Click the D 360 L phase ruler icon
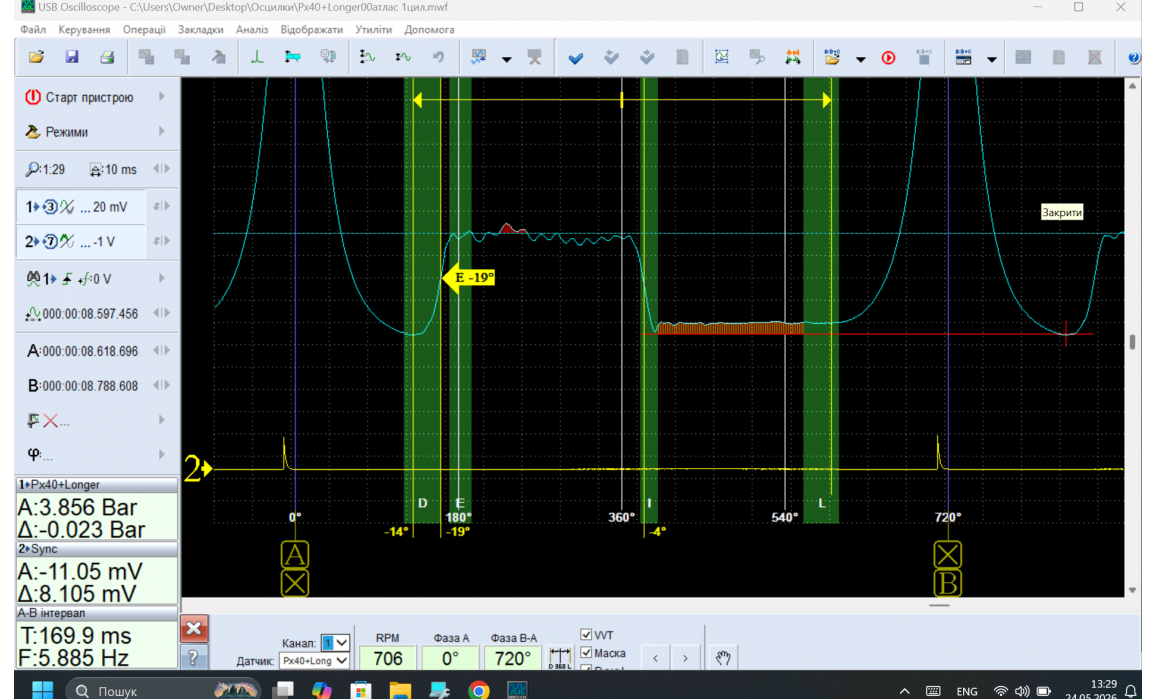The width and height of the screenshot is (1156, 700). 560,657
